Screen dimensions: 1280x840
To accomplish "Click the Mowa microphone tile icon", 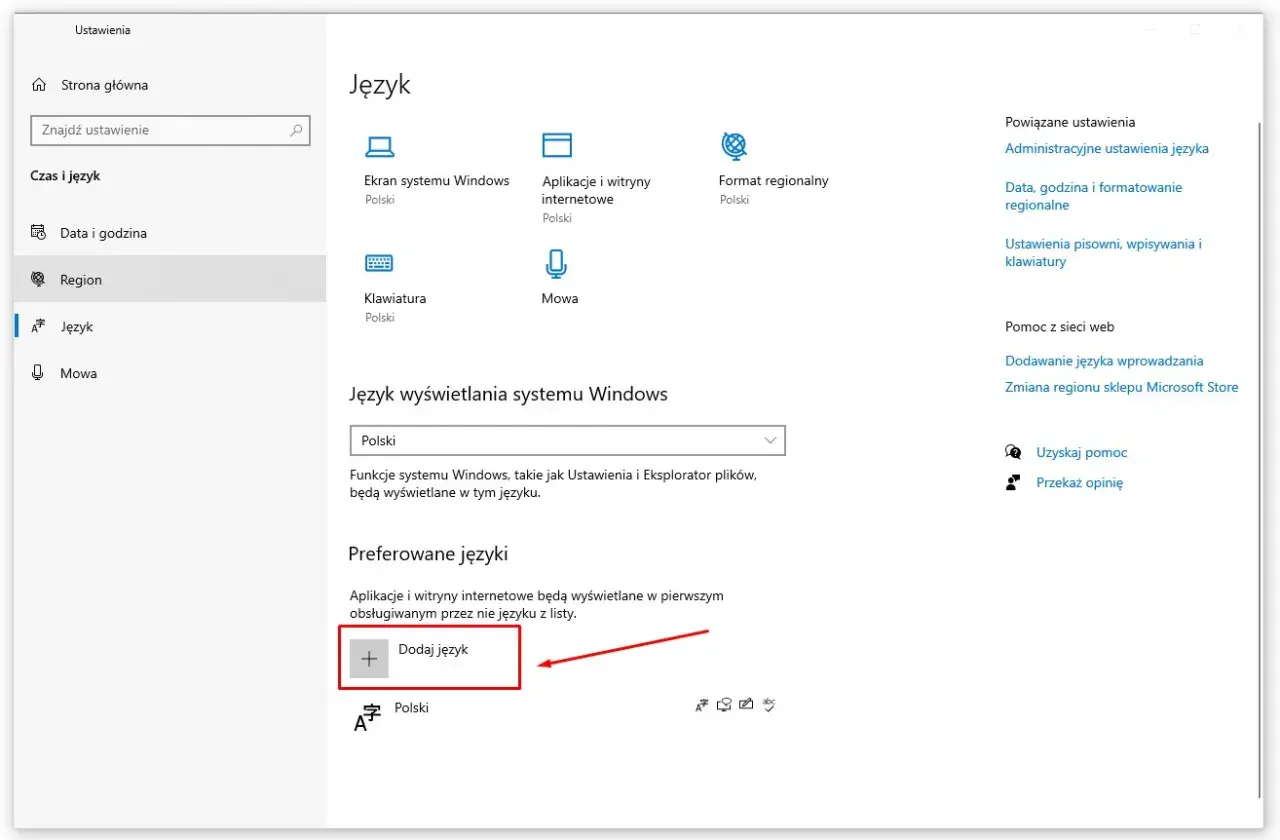I will click(x=556, y=264).
